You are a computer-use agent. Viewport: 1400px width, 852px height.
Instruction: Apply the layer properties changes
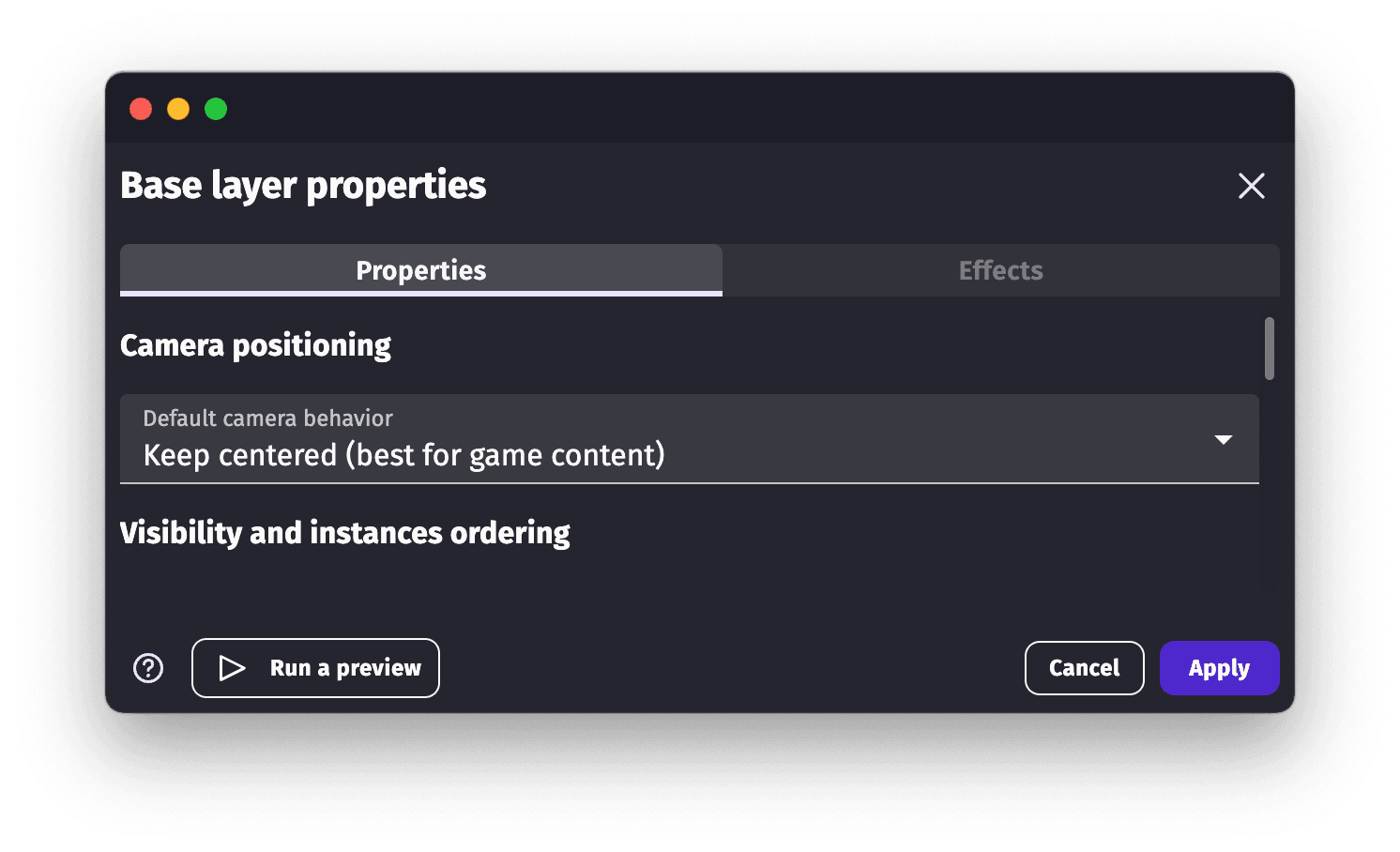(x=1219, y=668)
